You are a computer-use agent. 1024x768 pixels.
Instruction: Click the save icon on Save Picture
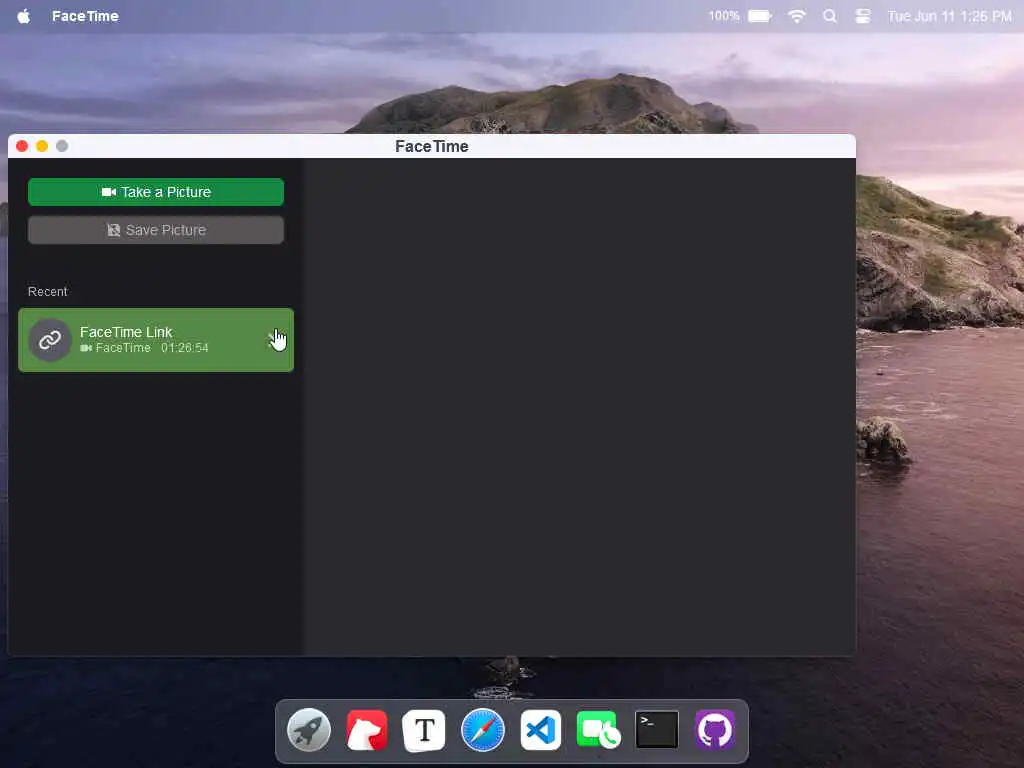pos(114,230)
